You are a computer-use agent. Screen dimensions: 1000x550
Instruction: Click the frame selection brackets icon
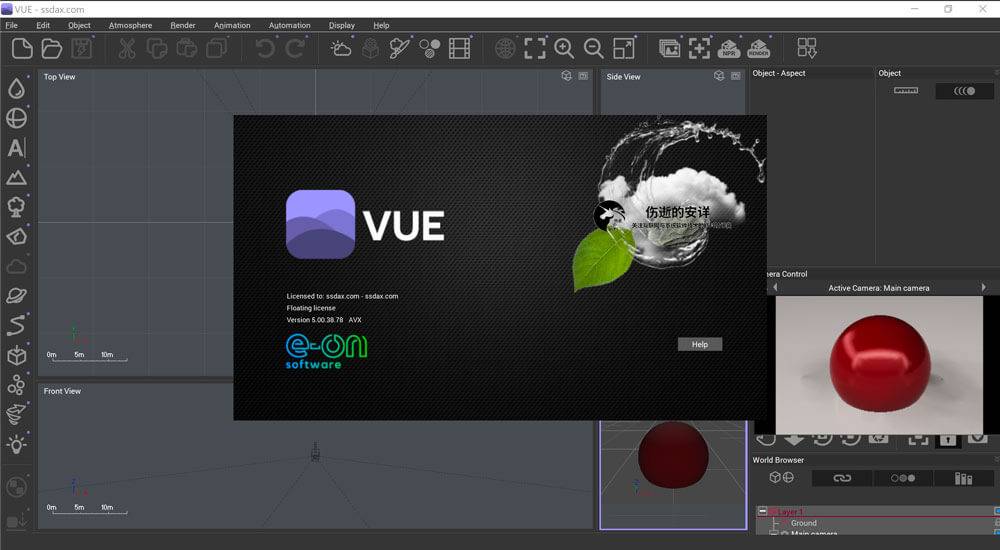(x=534, y=48)
